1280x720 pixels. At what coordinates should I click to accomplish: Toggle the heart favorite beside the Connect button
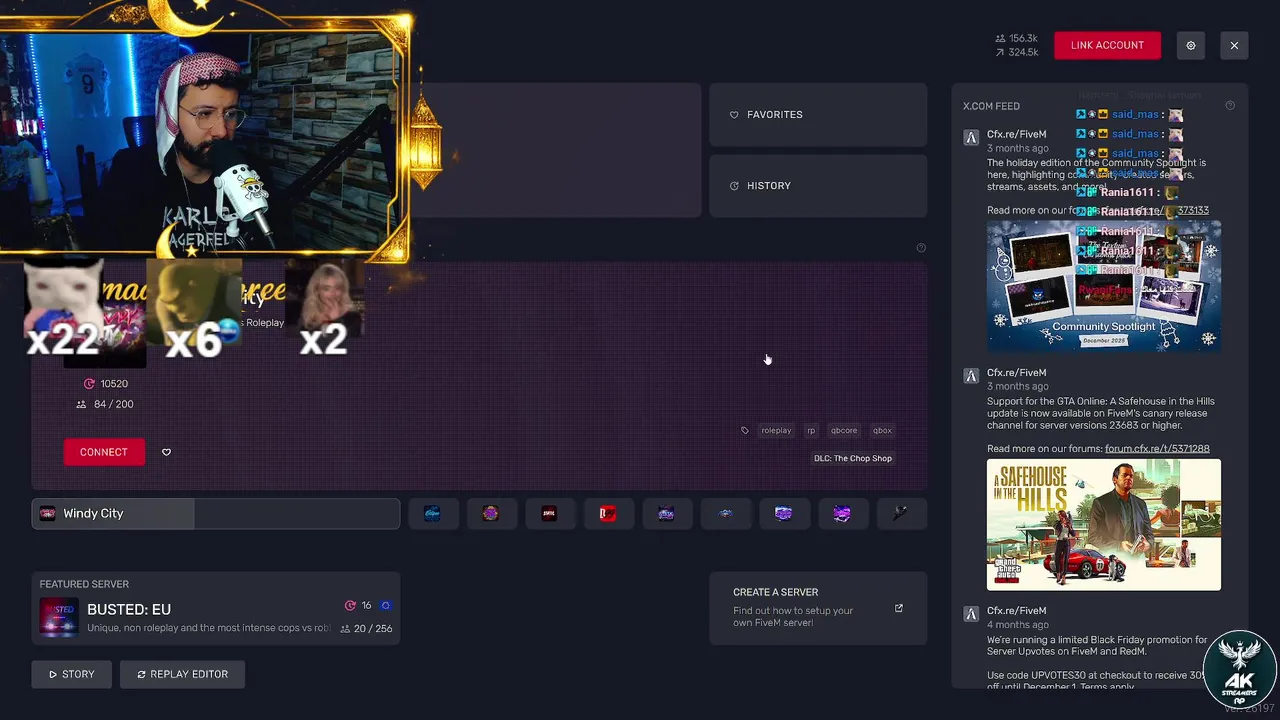coord(166,452)
